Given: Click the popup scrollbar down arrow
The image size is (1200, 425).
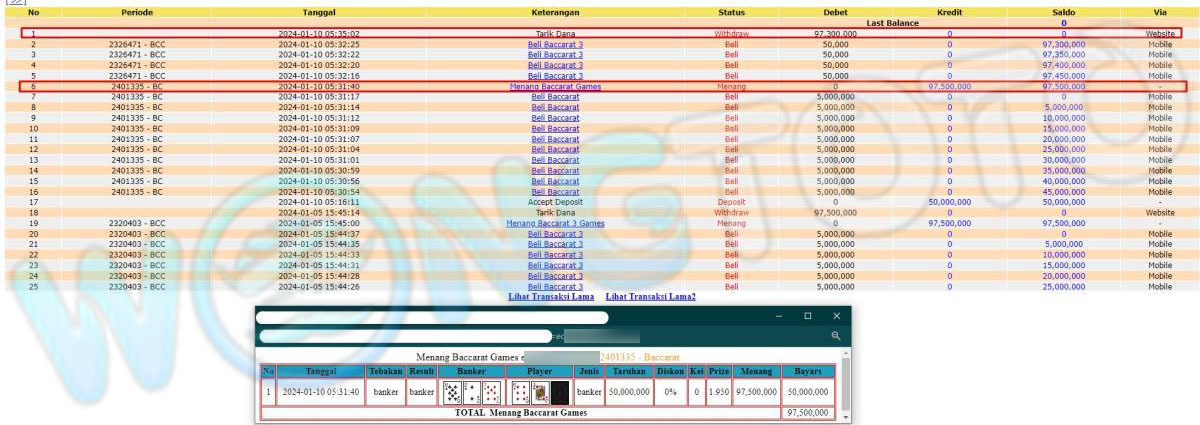Looking at the screenshot, I should tap(846, 416).
